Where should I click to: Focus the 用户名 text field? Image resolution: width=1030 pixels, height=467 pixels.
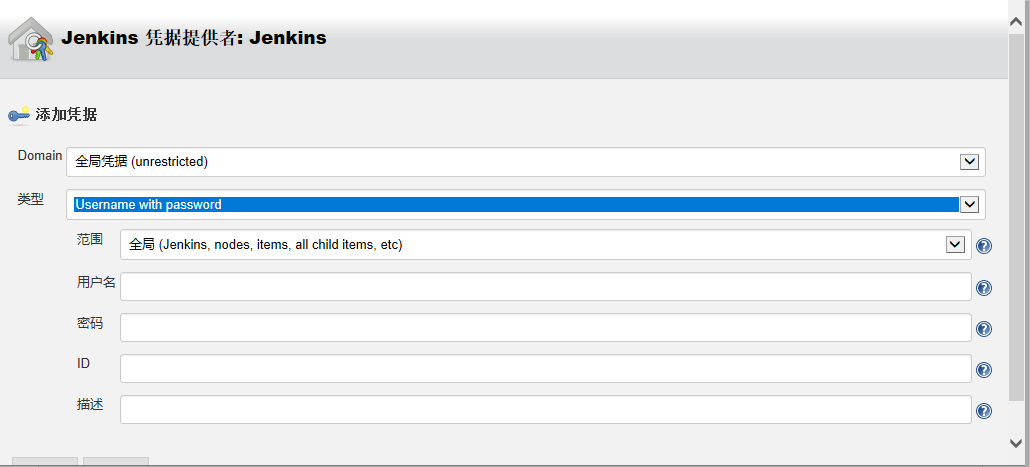545,287
